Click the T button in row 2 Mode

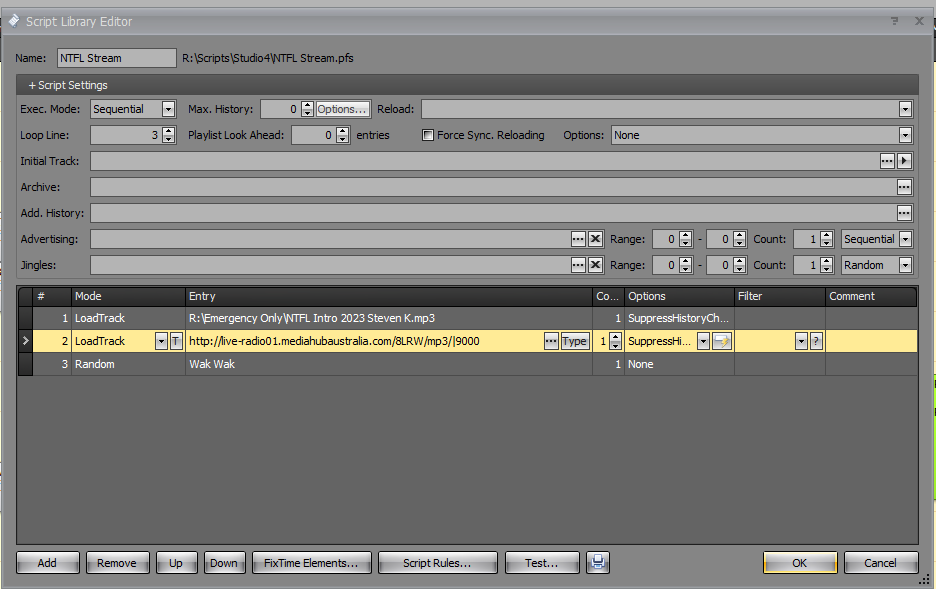[x=176, y=341]
